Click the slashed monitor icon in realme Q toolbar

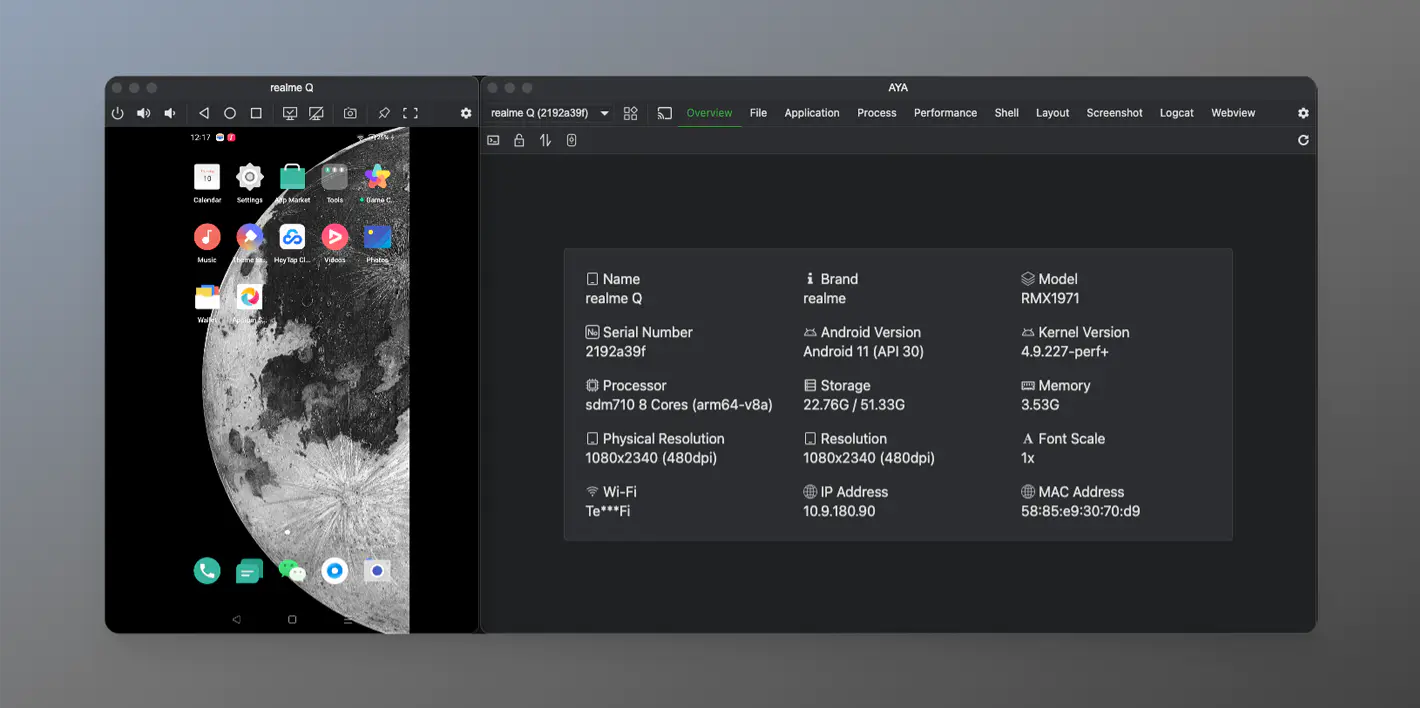click(x=316, y=114)
